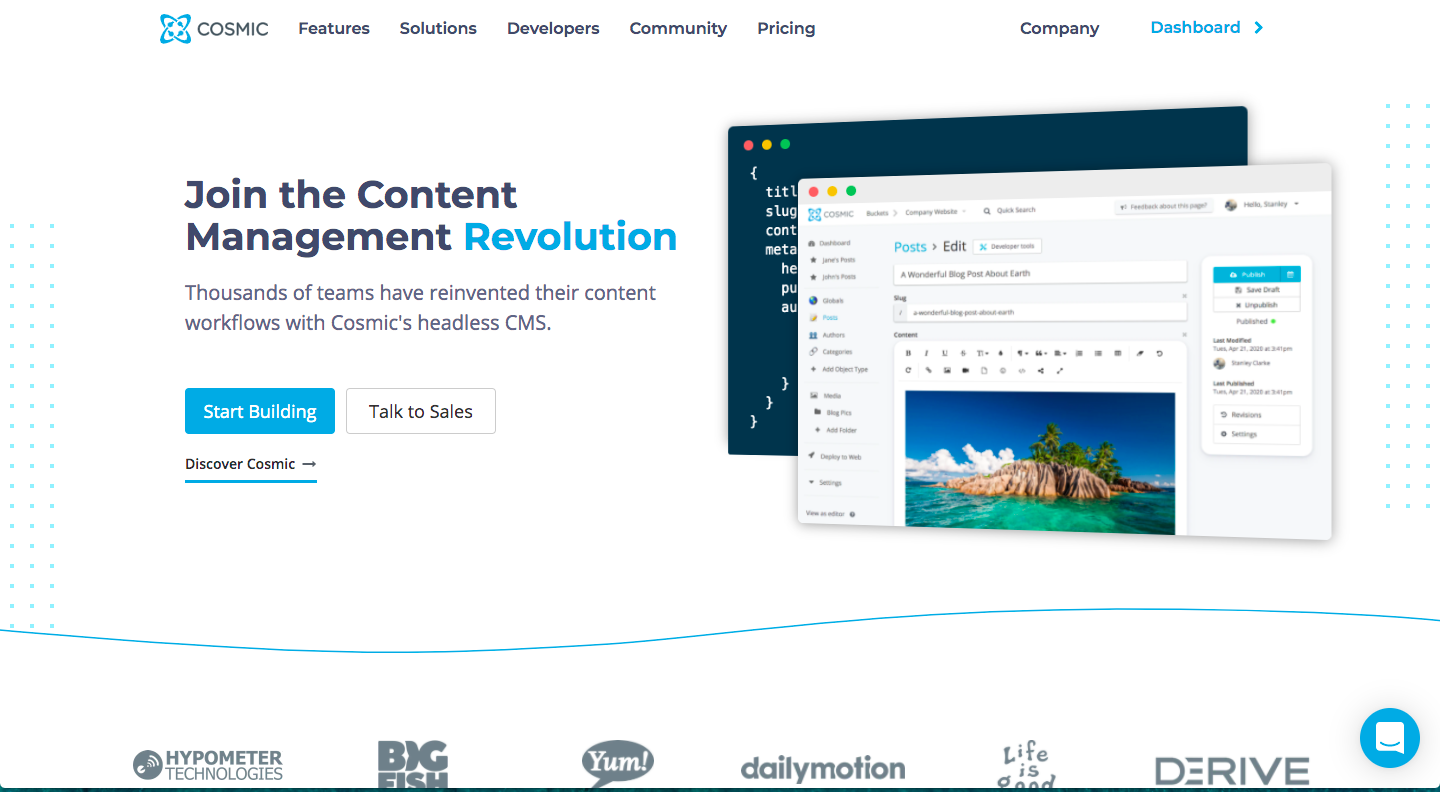Screen dimensions: 1440x792
Task: Open the Community menu
Action: (x=678, y=28)
